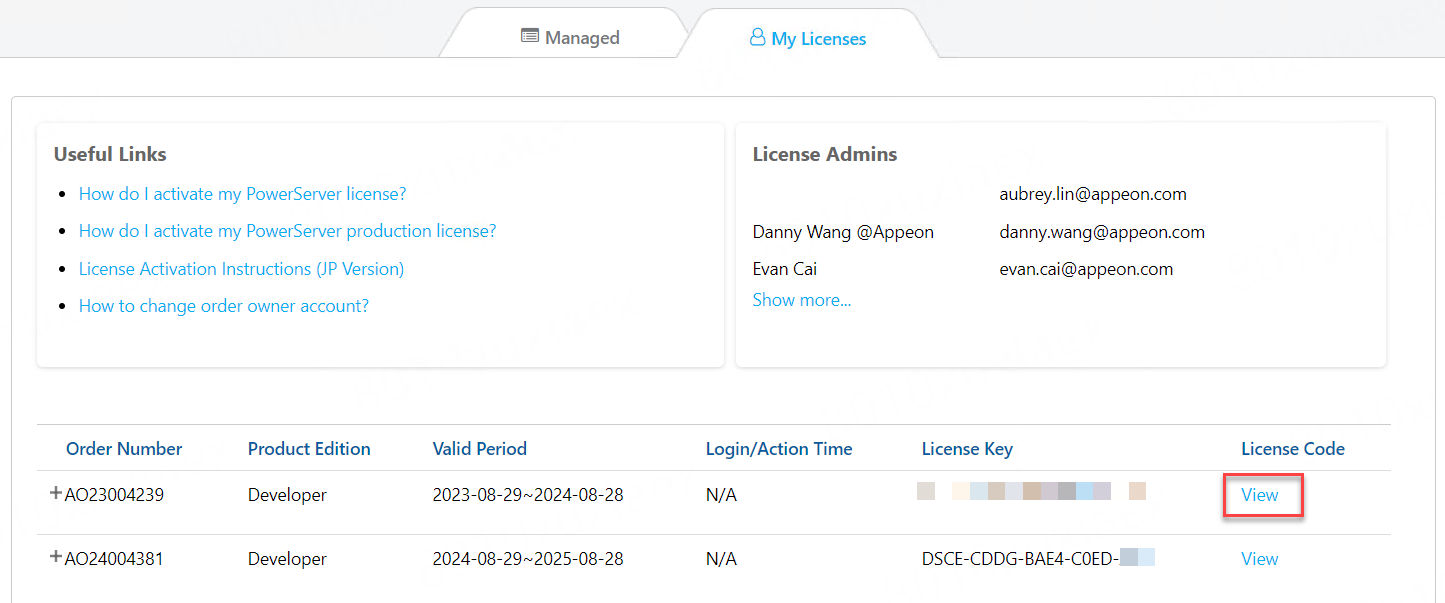Click the evan.cai@appeon.com email address
The width and height of the screenshot is (1445, 603).
tap(1086, 269)
